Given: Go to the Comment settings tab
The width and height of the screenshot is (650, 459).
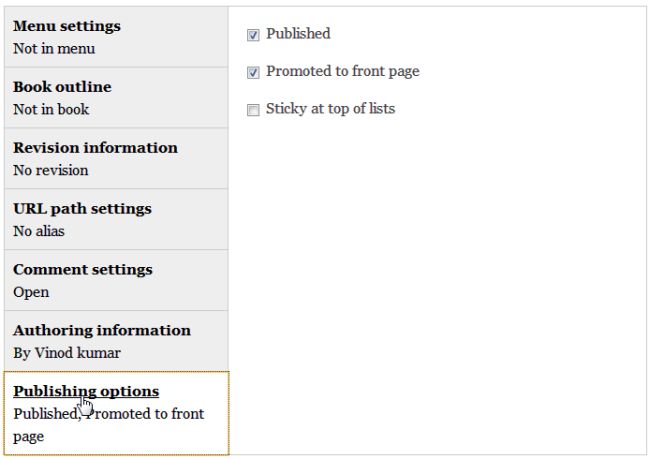Looking at the screenshot, I should pyautogui.click(x=83, y=270).
